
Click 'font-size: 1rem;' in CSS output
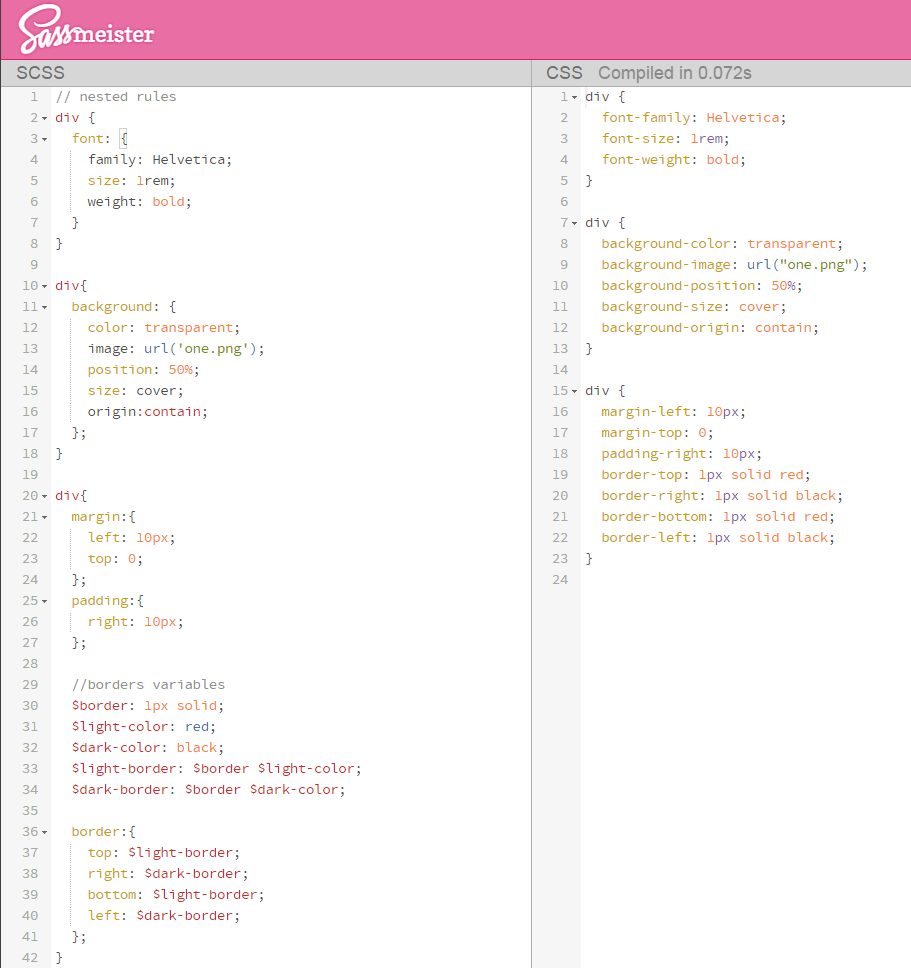(665, 139)
